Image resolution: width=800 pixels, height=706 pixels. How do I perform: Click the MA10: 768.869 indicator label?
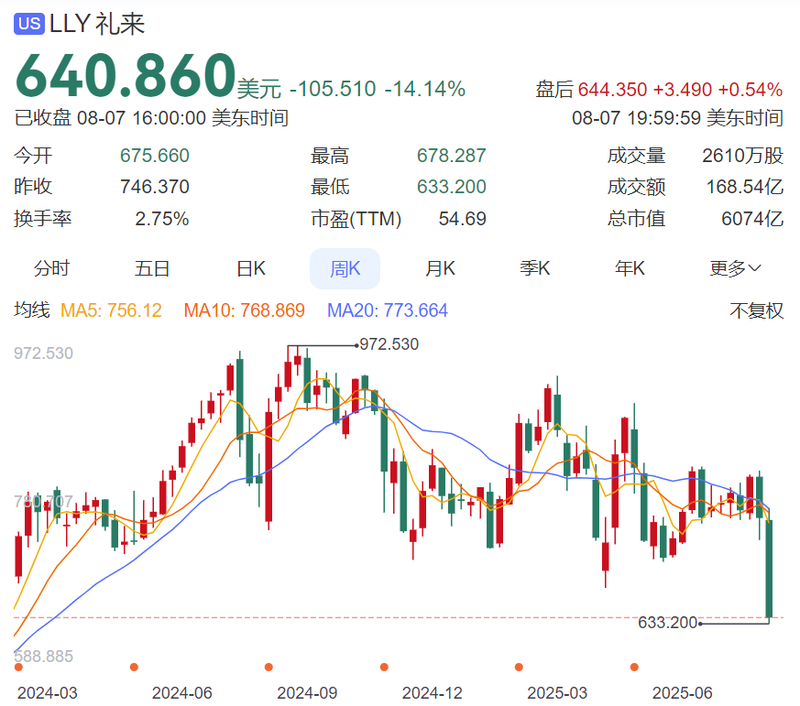(244, 310)
